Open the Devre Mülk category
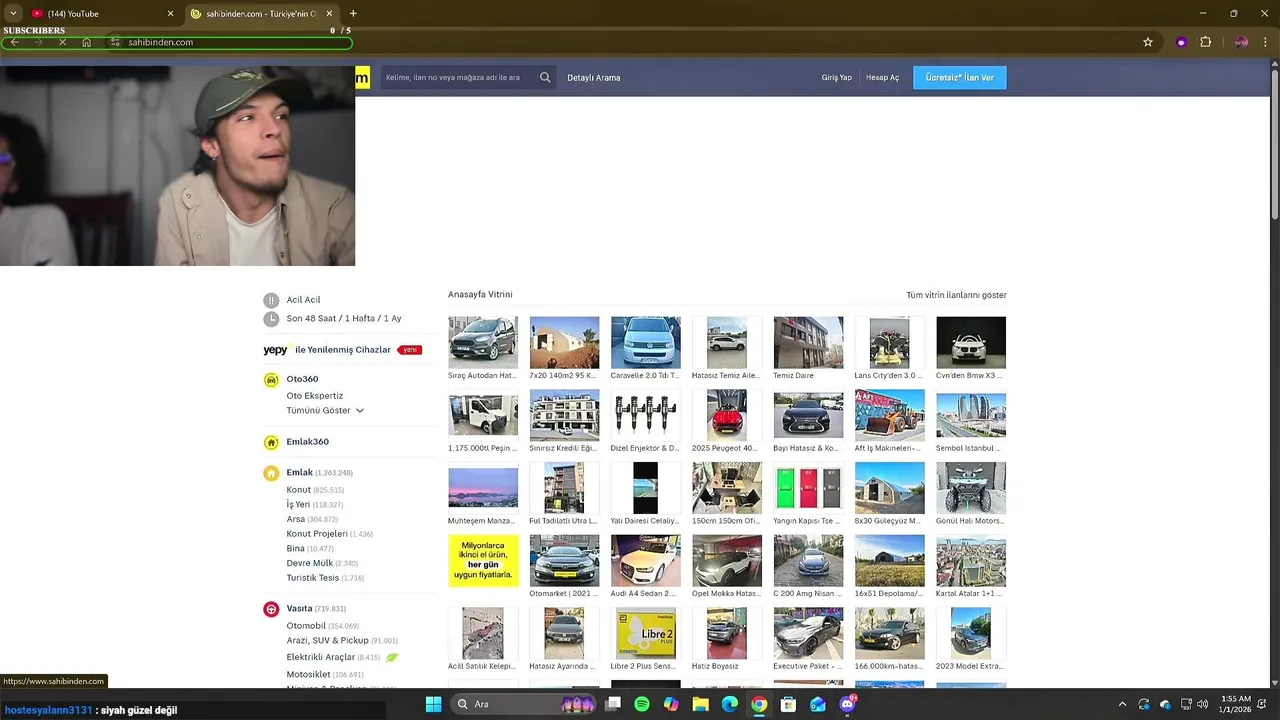 point(310,563)
